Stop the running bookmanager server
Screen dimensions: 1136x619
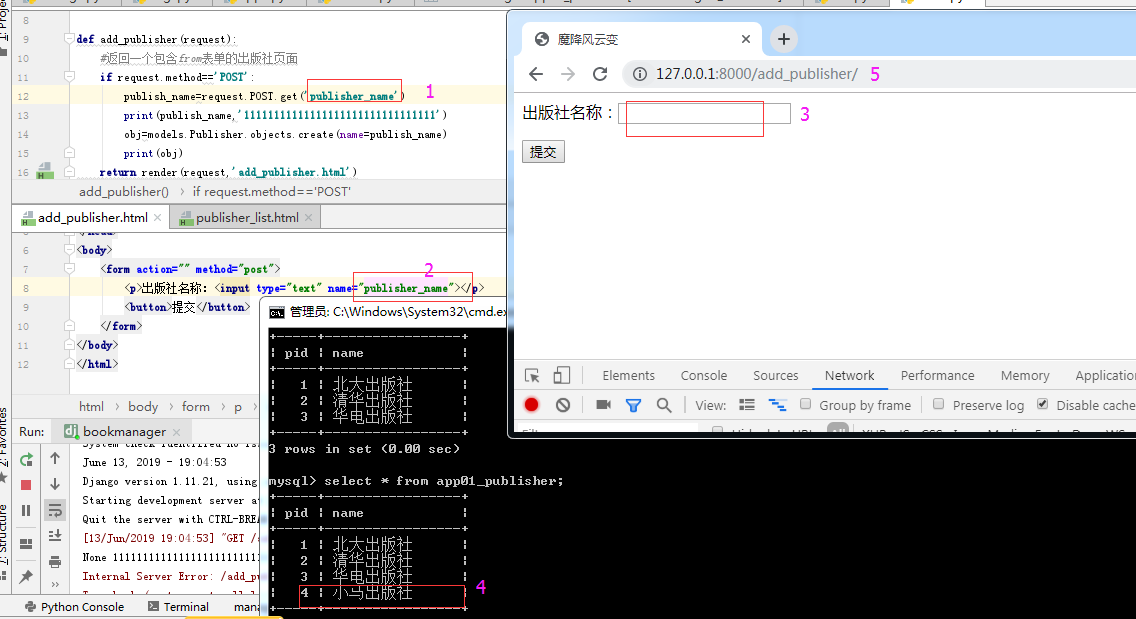(x=26, y=485)
